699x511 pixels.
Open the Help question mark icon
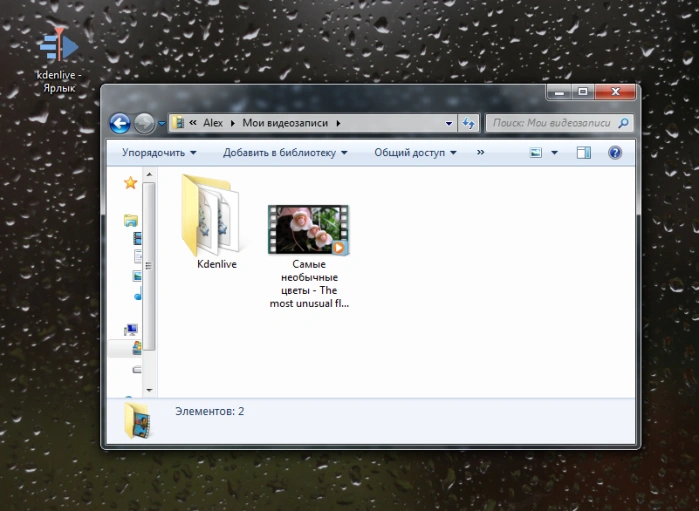pyautogui.click(x=615, y=153)
